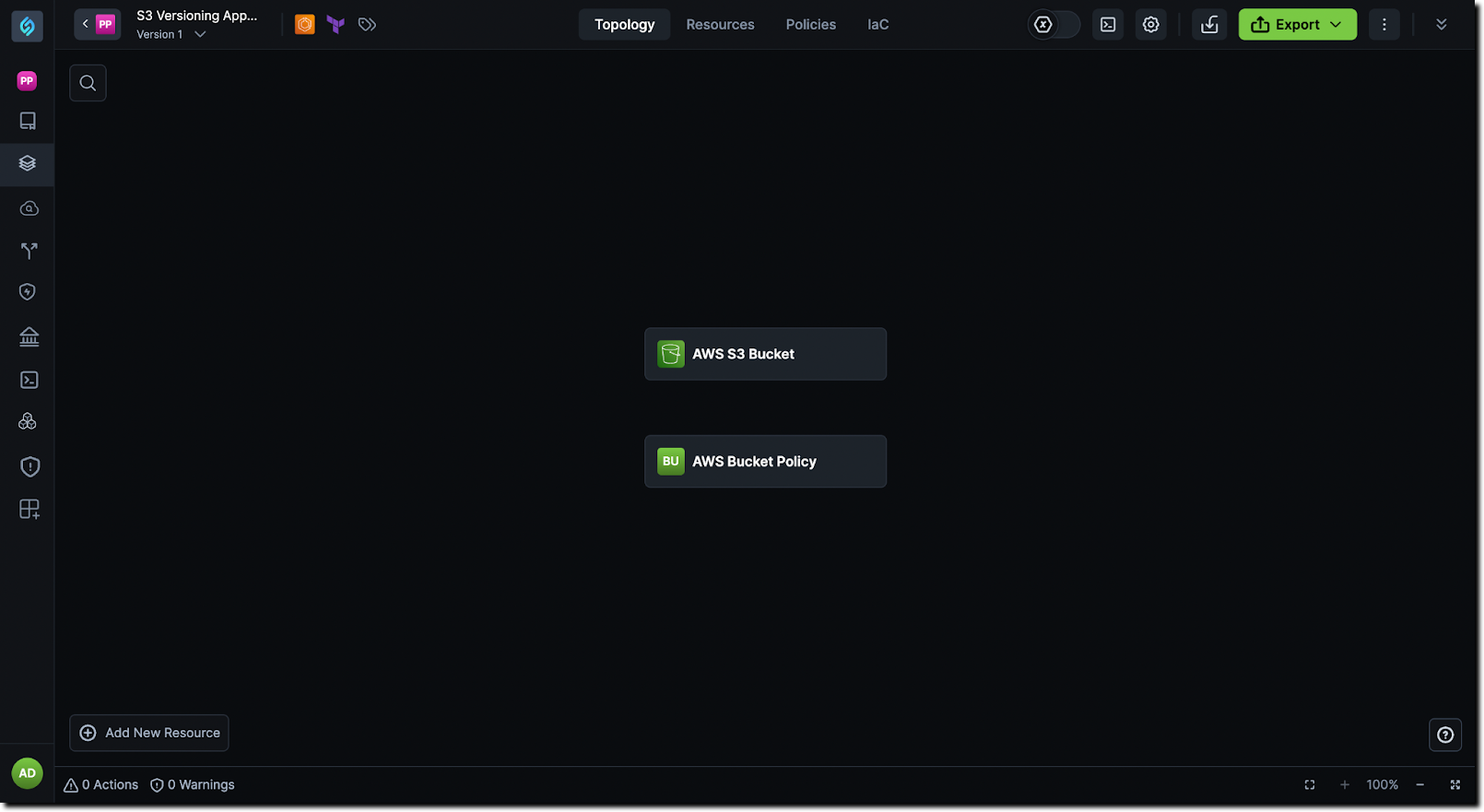1484x812 pixels.
Task: Open the PP project avatar in sidebar
Action: (27, 81)
